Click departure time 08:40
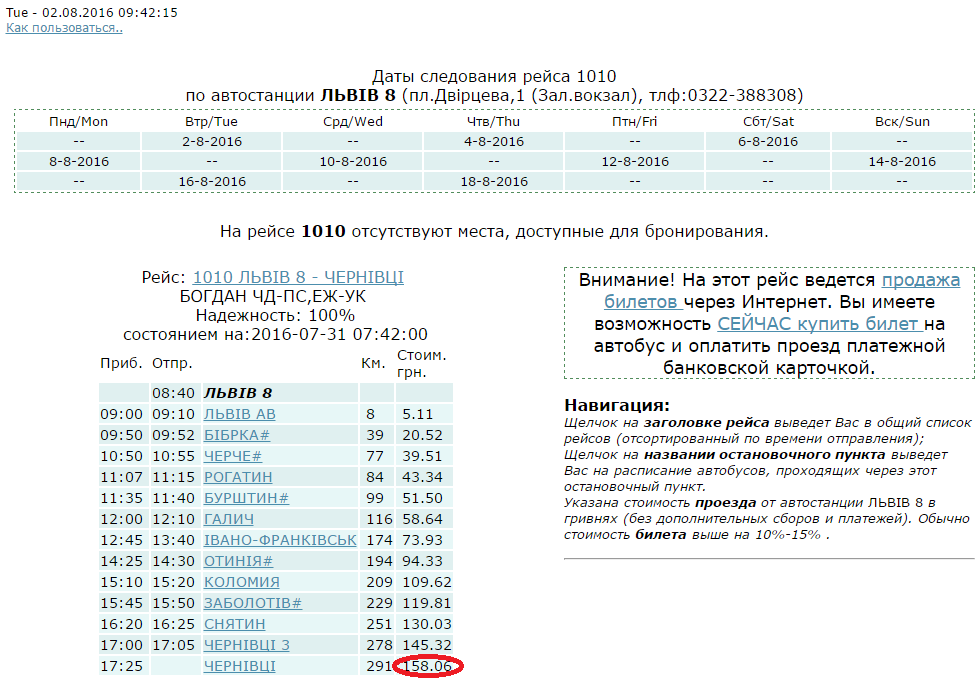977x689 pixels. (x=174, y=393)
